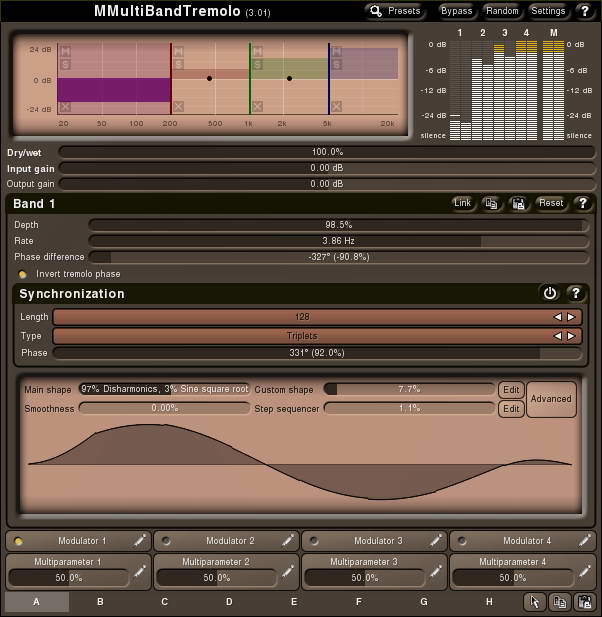
Task: Select next Type with right arrow
Action: 571,336
